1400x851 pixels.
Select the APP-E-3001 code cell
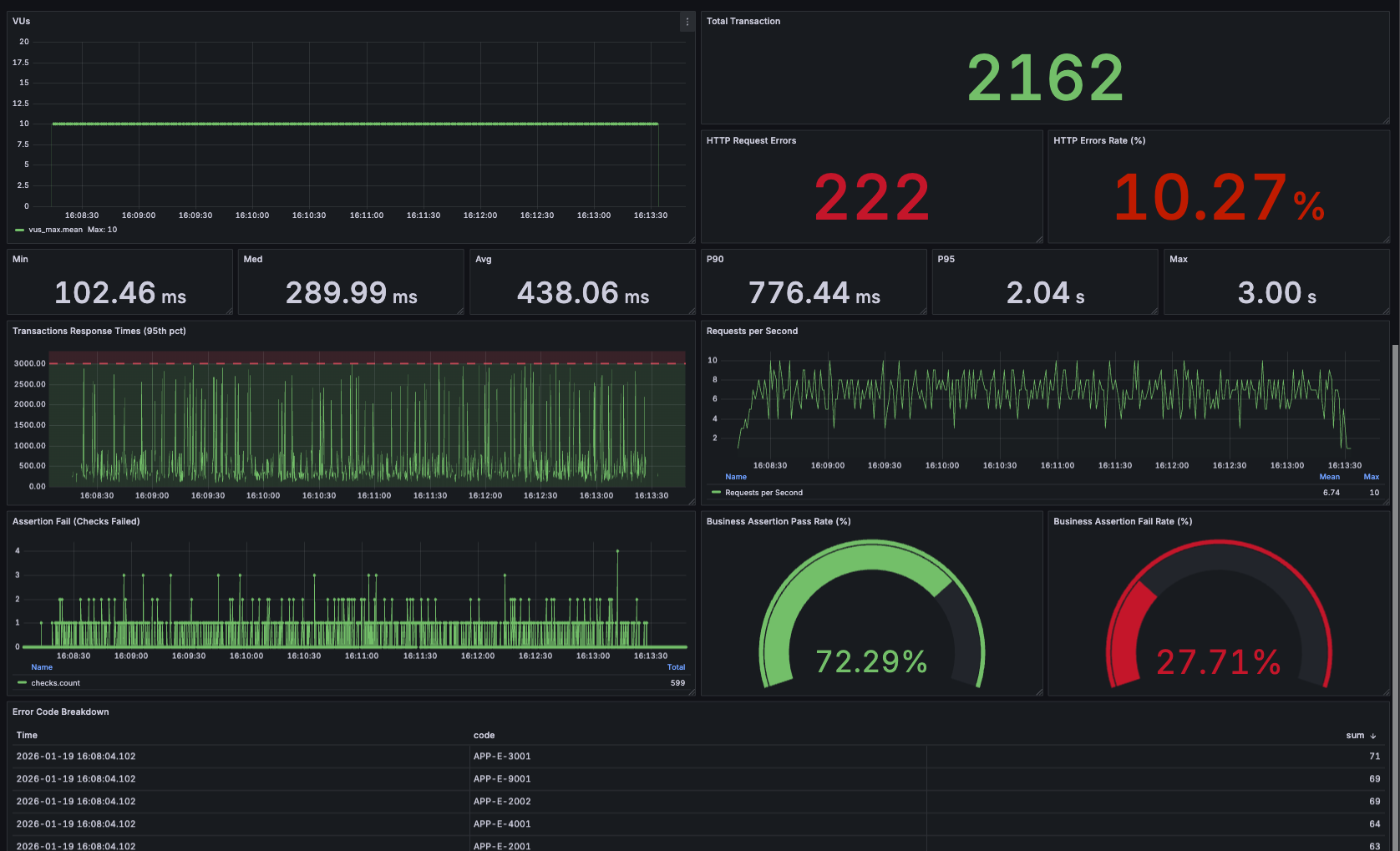pyautogui.click(x=502, y=757)
